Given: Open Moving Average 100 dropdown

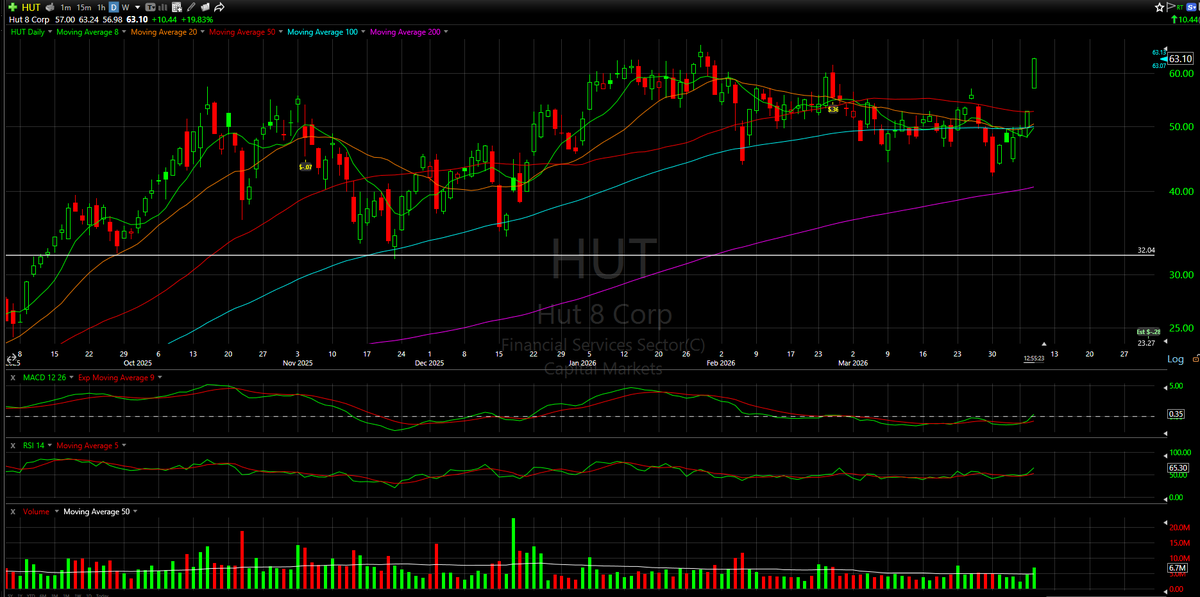Looking at the screenshot, I should tap(364, 32).
